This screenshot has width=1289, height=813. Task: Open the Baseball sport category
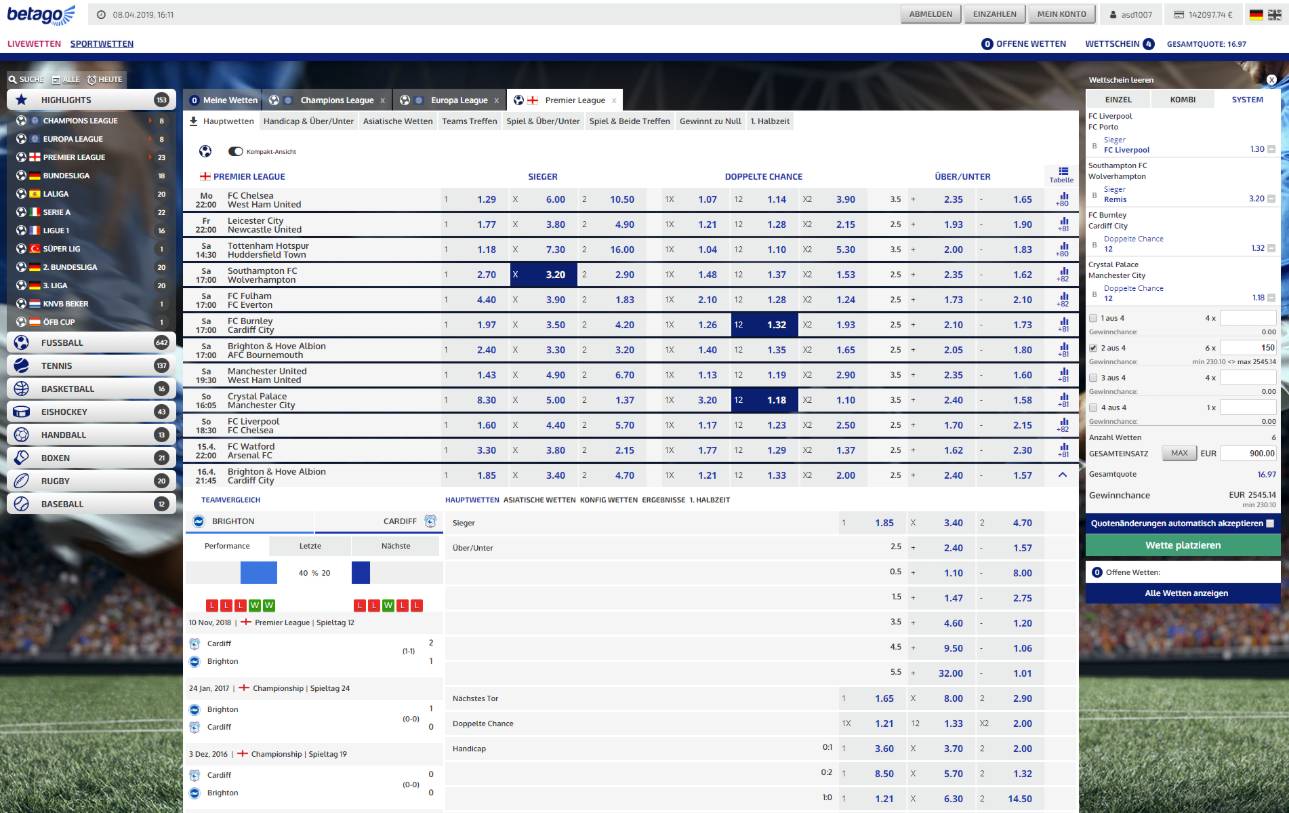pyautogui.click(x=91, y=504)
